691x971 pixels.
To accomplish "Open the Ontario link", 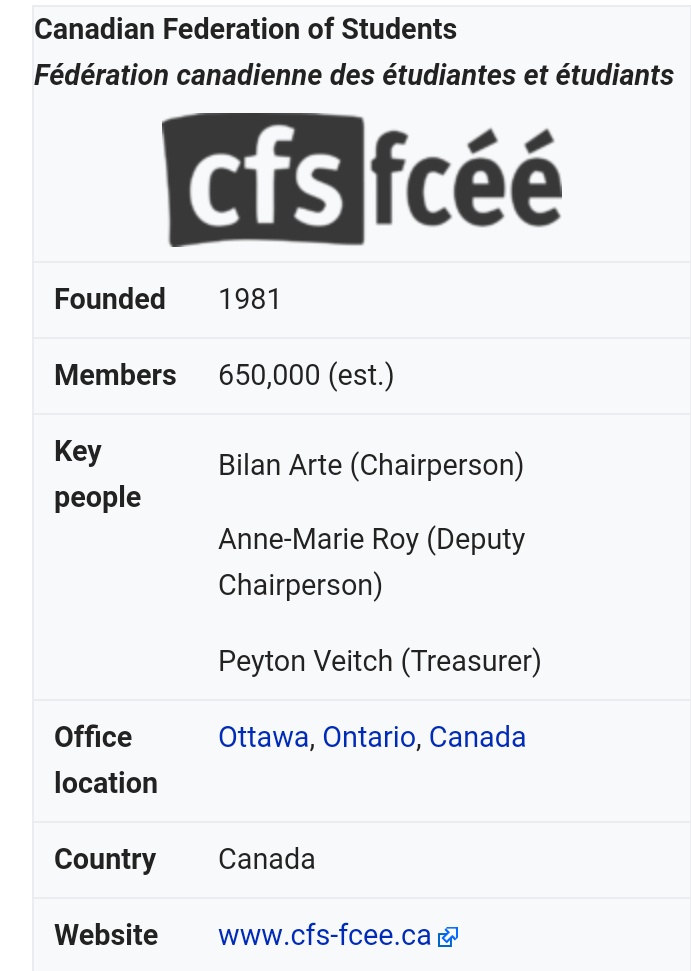I will [x=368, y=737].
